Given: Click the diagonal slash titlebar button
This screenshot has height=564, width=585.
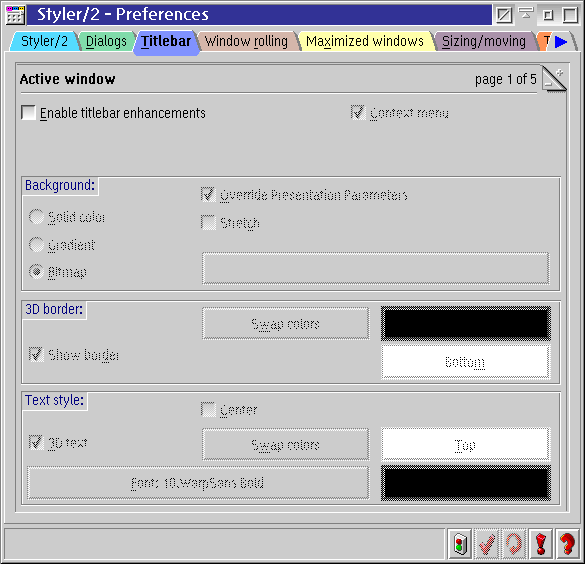Looking at the screenshot, I should [x=504, y=15].
